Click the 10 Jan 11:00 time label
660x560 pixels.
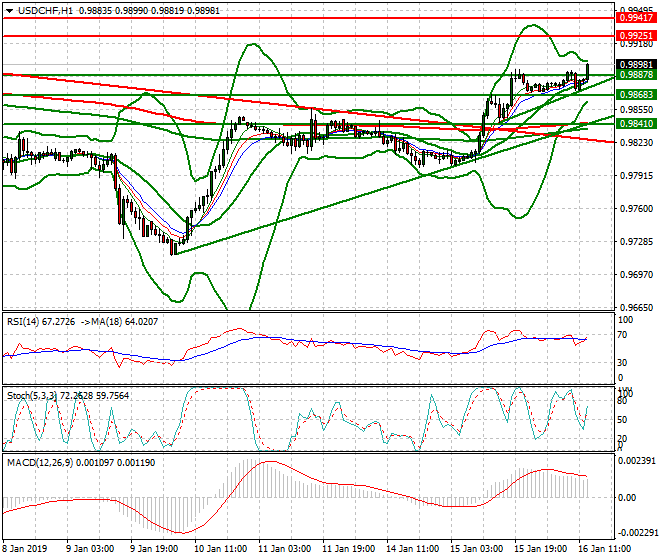(x=221, y=549)
